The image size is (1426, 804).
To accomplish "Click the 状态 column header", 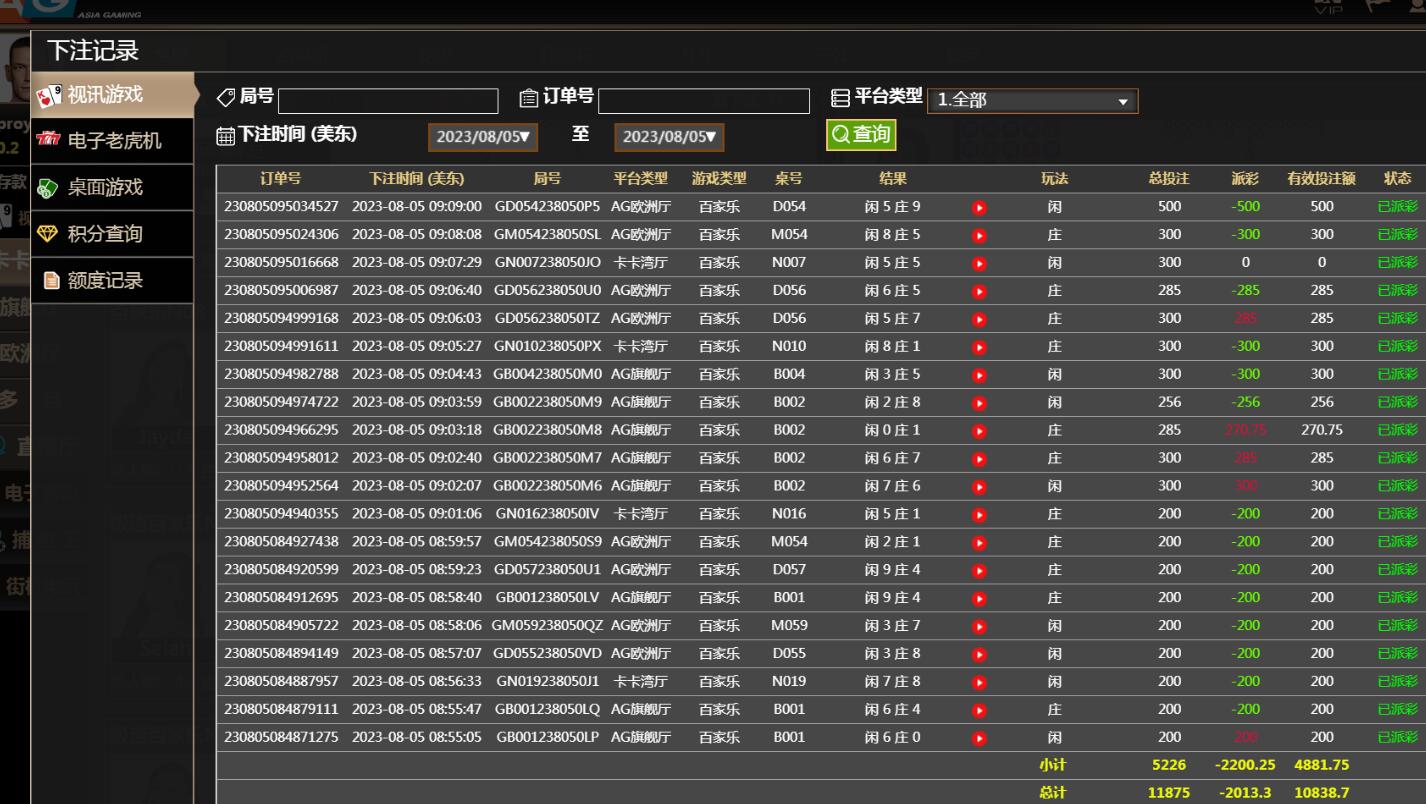I will point(1397,179).
